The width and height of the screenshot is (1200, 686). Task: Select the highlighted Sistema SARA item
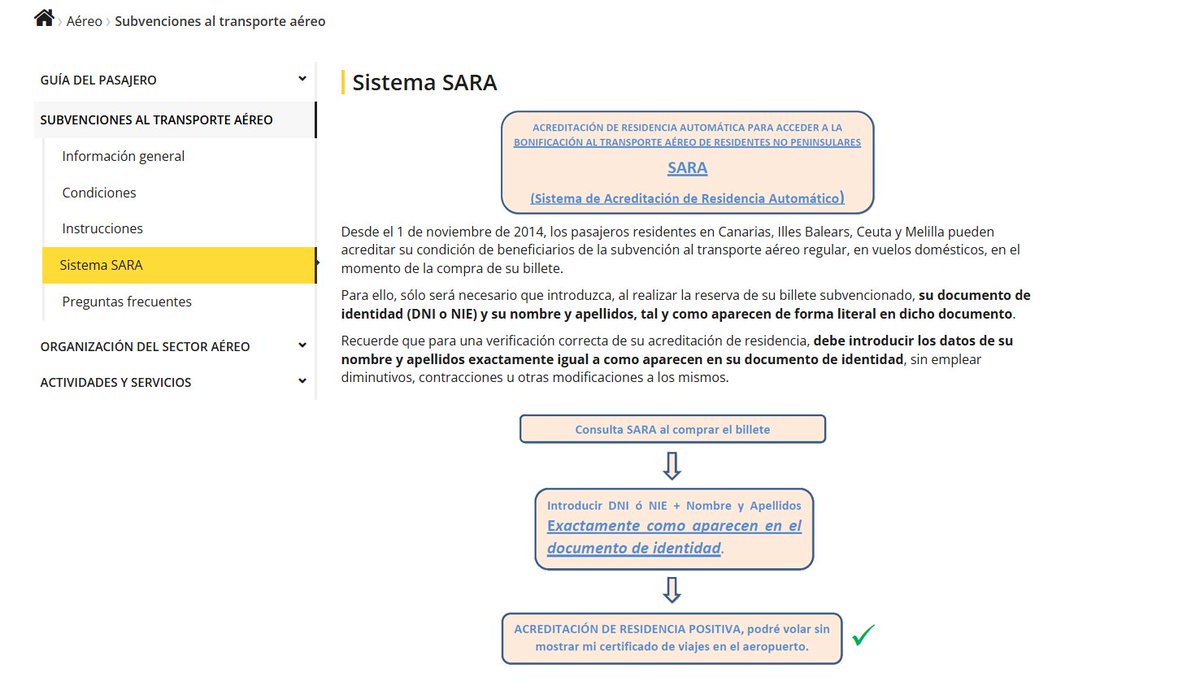coord(179,265)
